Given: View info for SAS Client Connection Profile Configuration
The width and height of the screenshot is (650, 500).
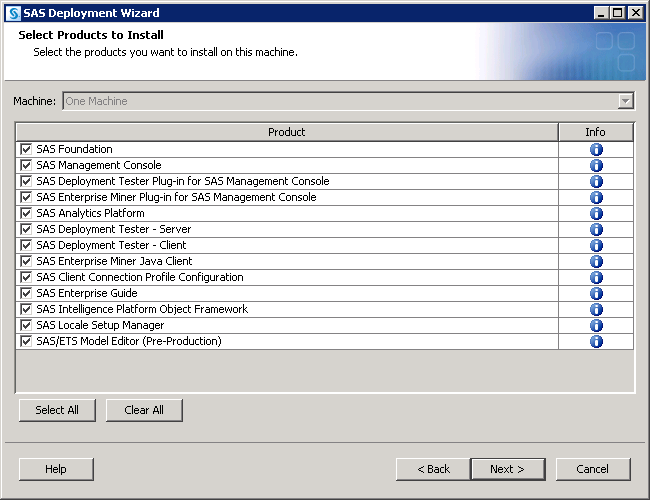Looking at the screenshot, I should (596, 277).
